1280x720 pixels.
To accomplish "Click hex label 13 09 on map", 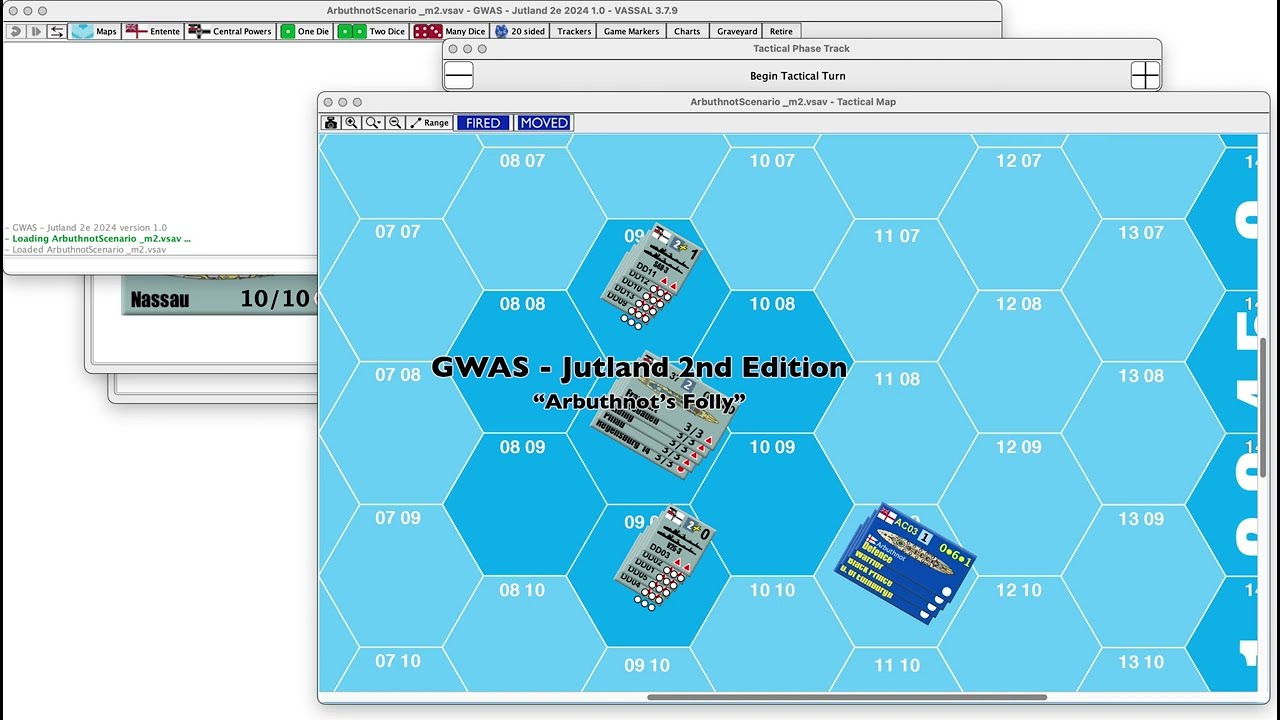I will click(1141, 519).
